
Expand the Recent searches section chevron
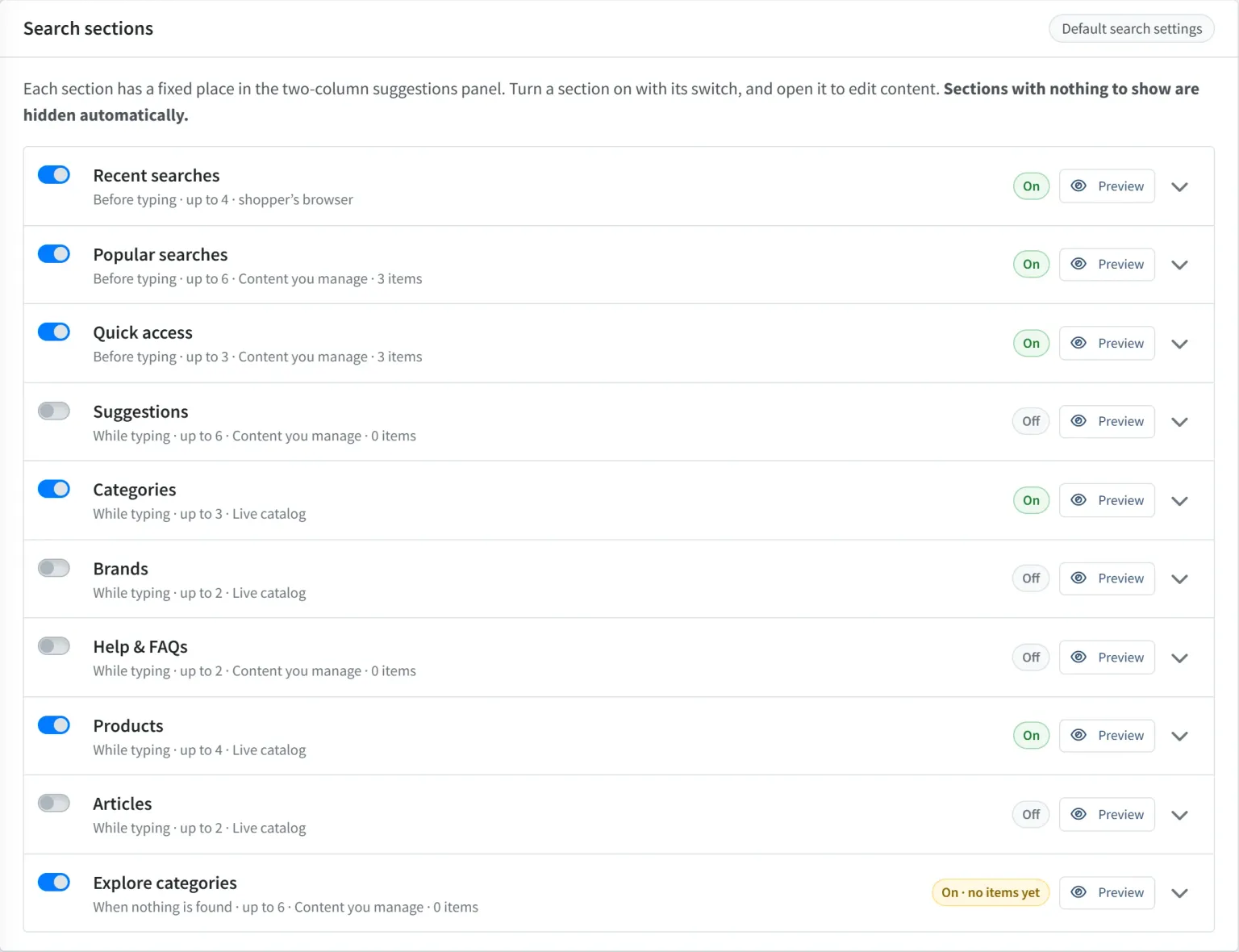pyautogui.click(x=1179, y=186)
